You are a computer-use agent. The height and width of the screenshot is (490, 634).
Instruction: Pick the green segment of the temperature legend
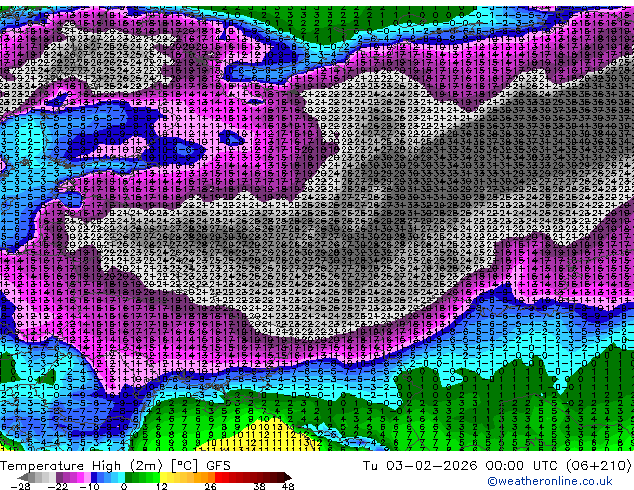point(143,477)
